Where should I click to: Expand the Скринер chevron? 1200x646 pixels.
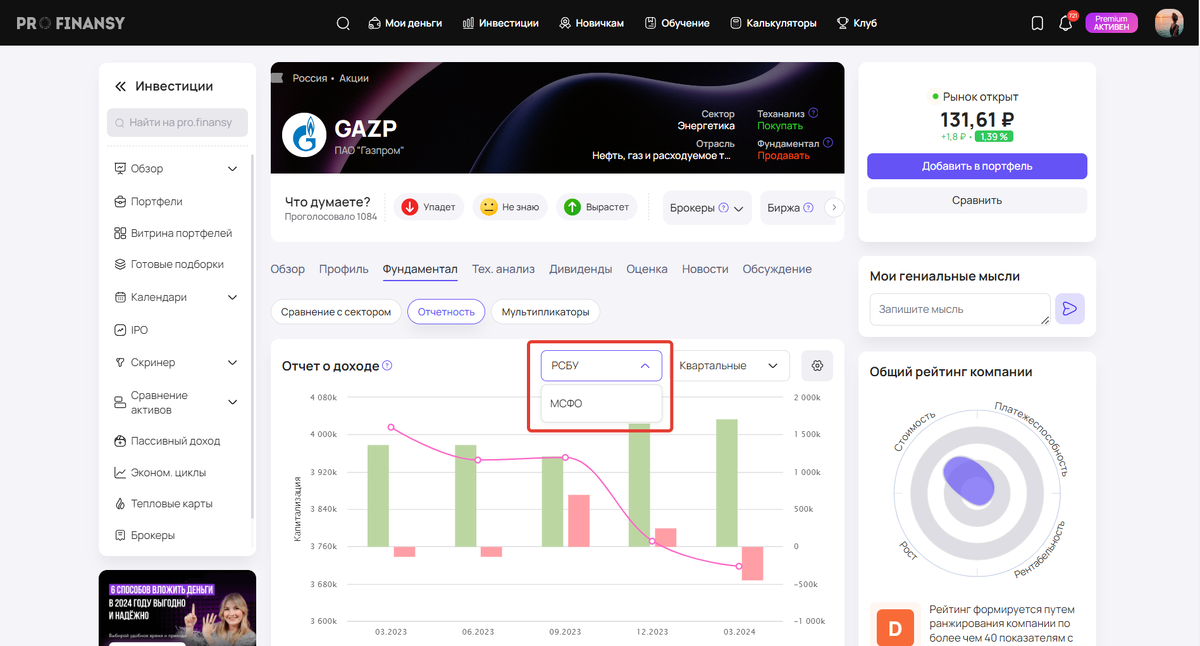[233, 362]
